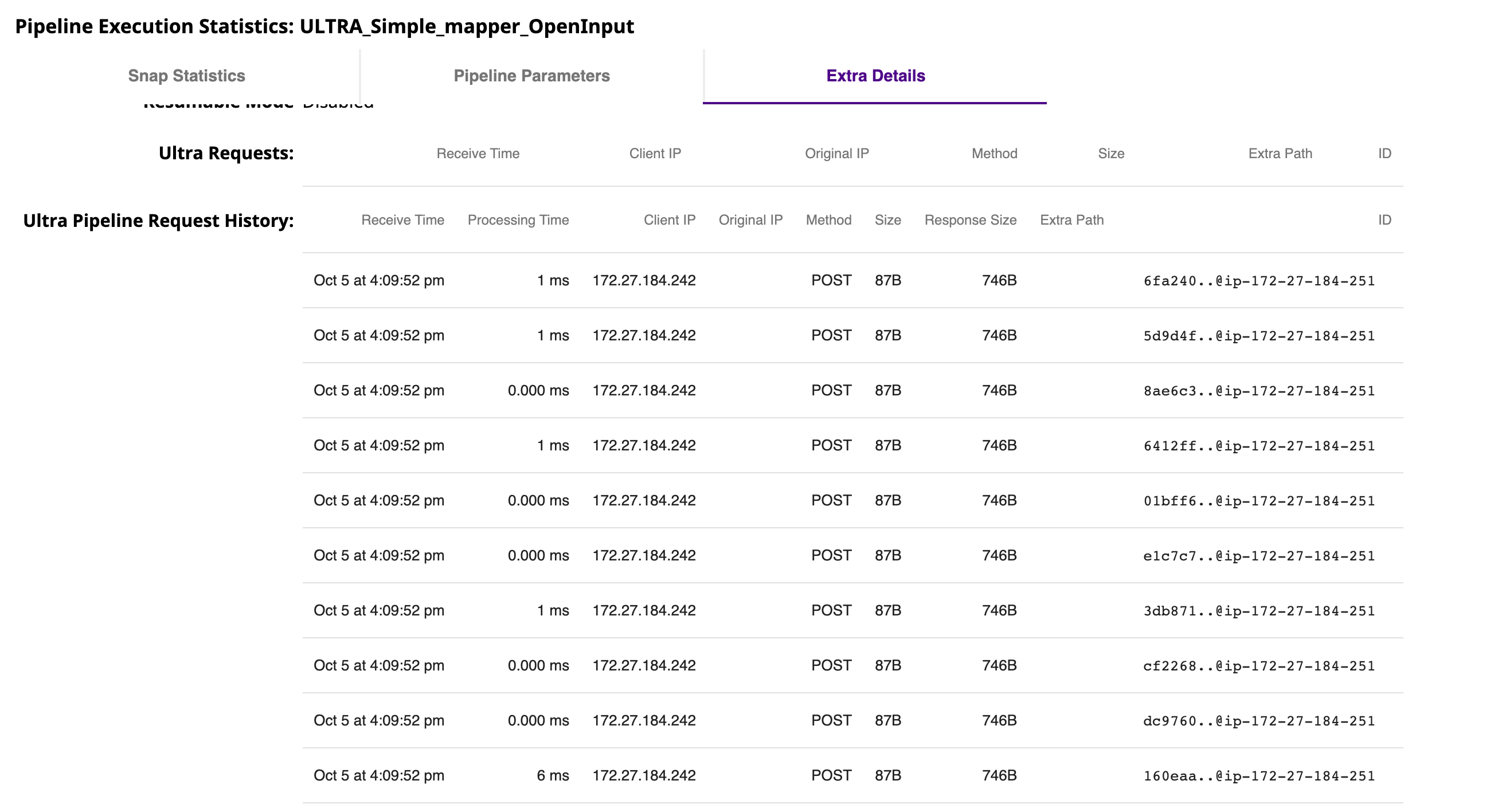Select request row with ID 6fa240
Image resolution: width=1498 pixels, height=812 pixels.
[1258, 281]
